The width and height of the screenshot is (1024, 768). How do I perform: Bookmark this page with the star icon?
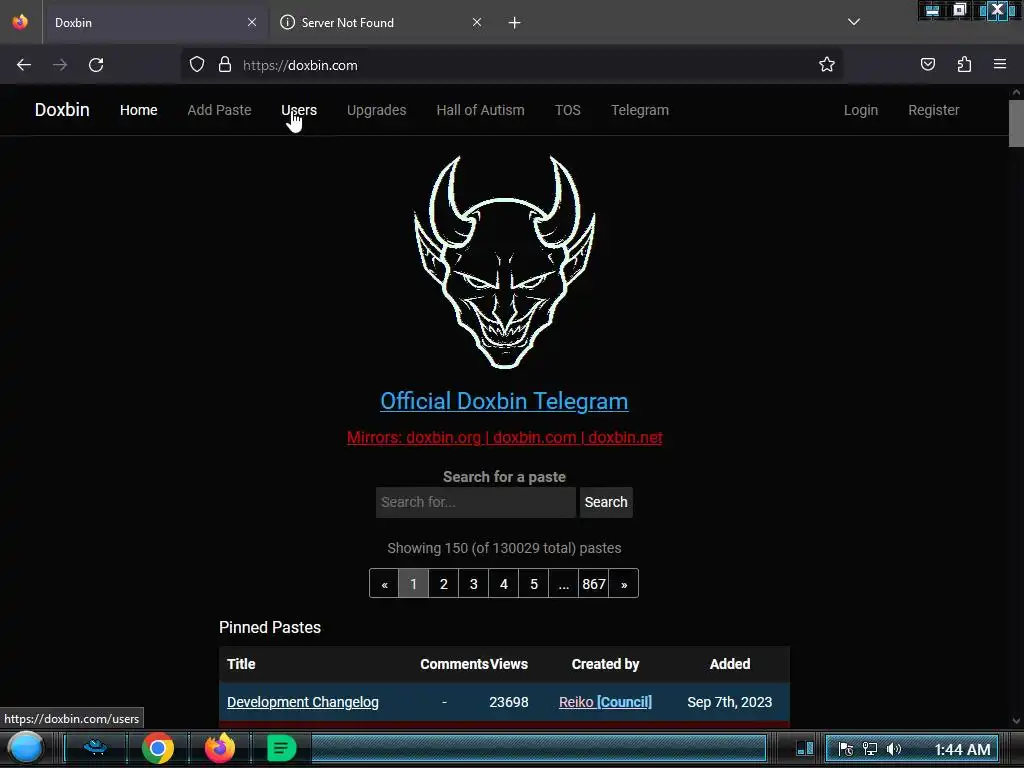(827, 65)
